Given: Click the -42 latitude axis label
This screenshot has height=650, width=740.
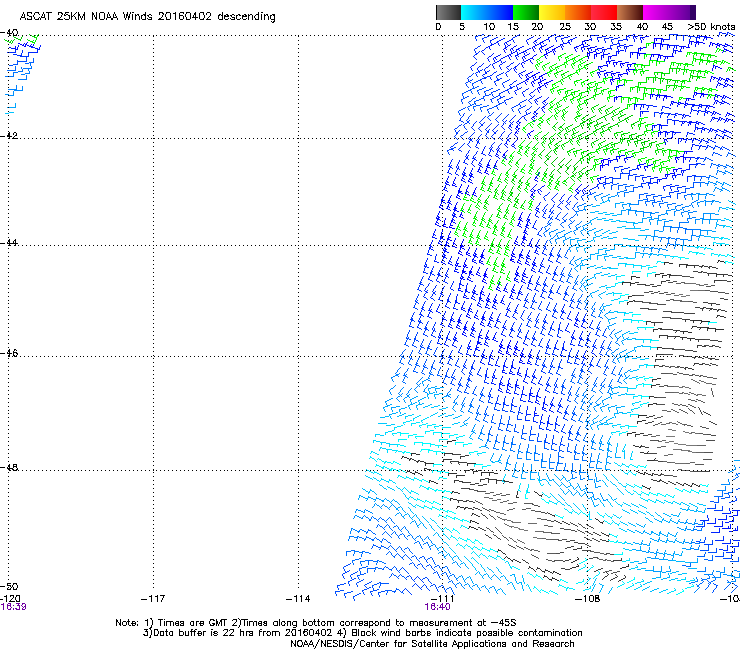Looking at the screenshot, I should pos(9,135).
